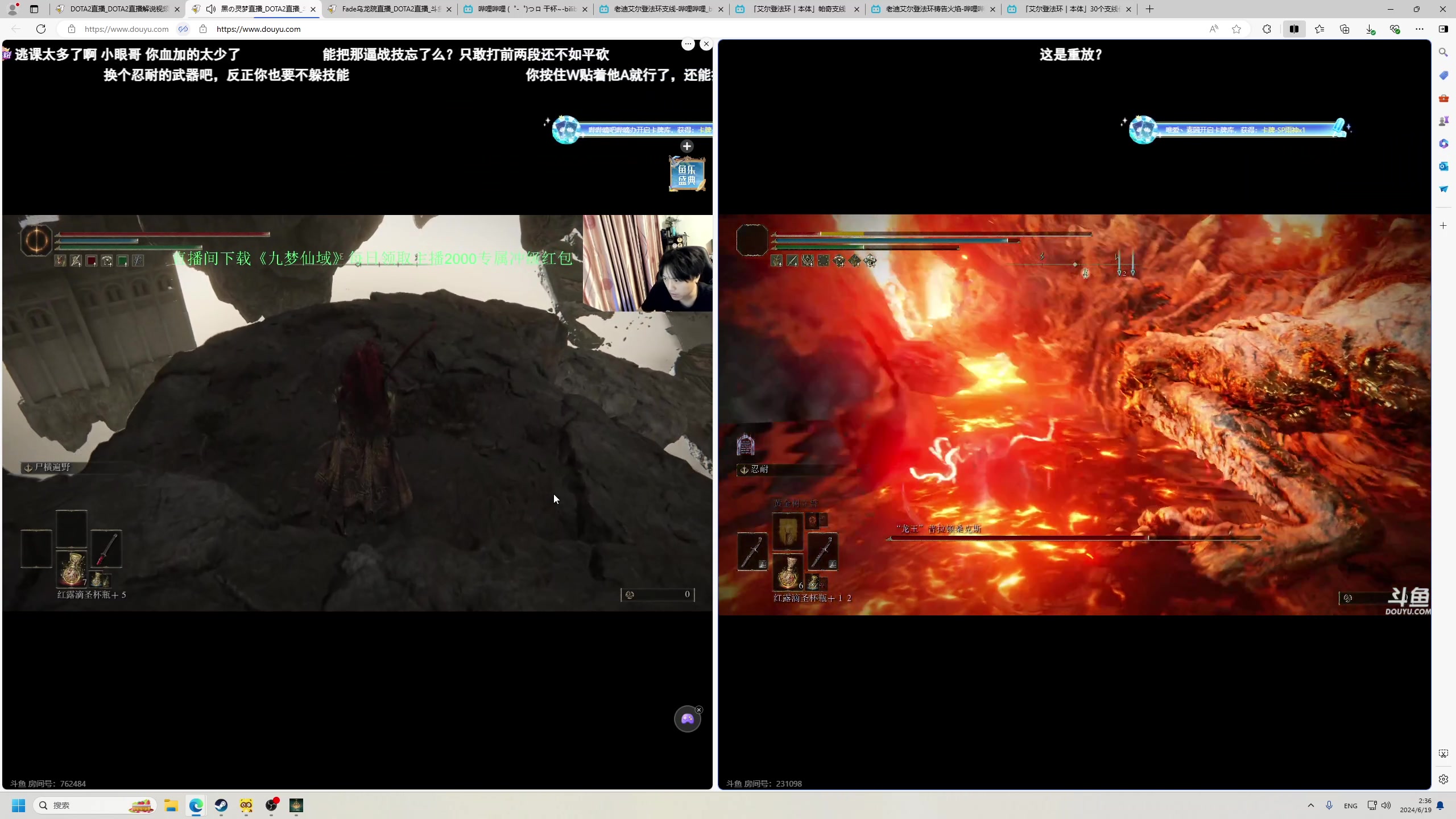Click right stream video area
Image resolution: width=1456 pixels, height=819 pixels.
tap(1074, 415)
